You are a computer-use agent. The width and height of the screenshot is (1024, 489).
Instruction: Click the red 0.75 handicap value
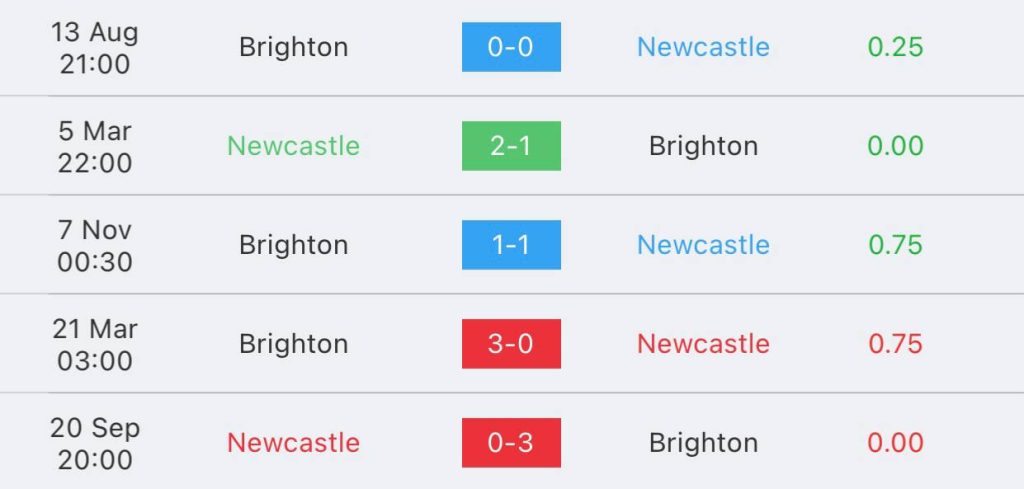(x=895, y=344)
